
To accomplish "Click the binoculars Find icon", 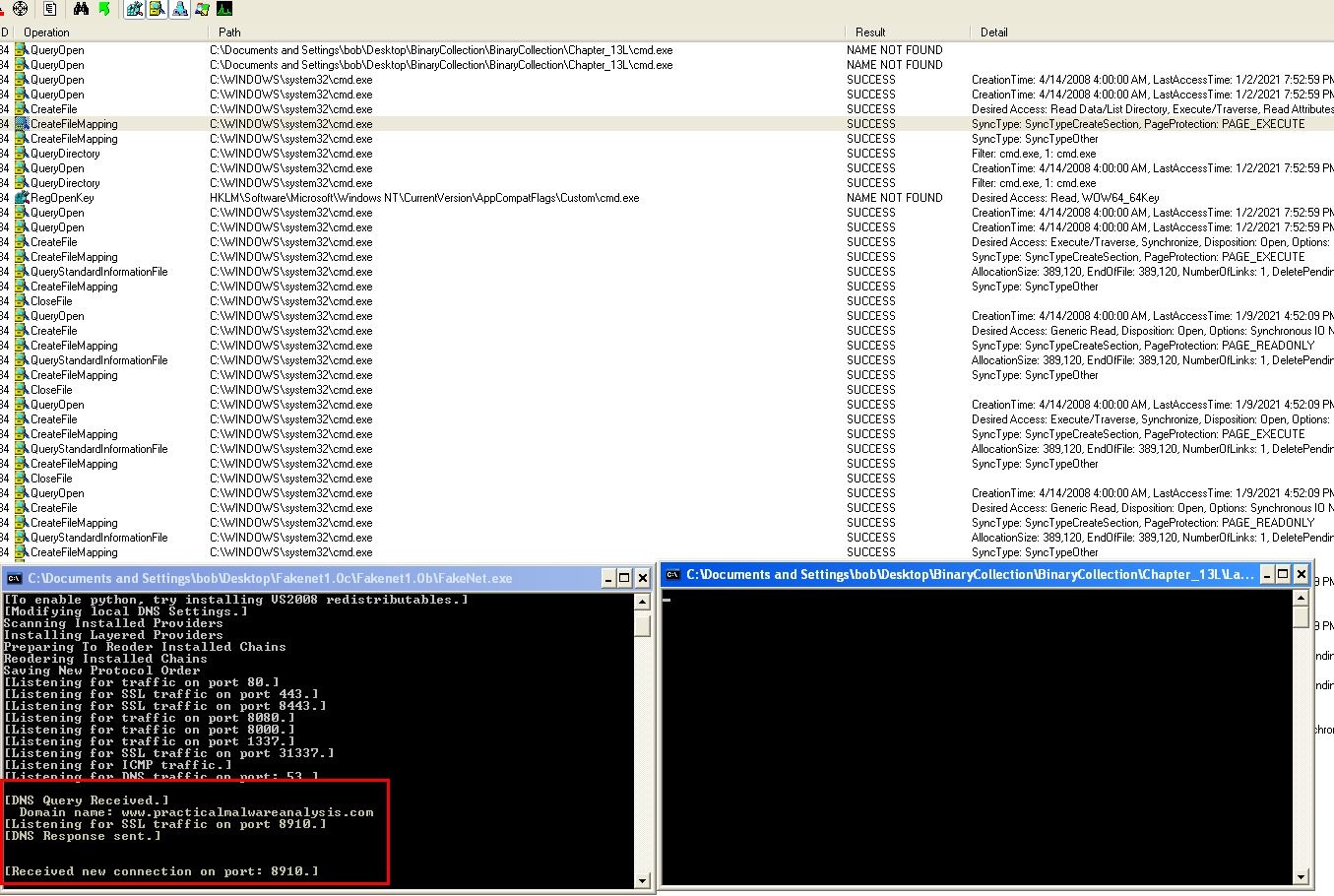I will point(82,9).
